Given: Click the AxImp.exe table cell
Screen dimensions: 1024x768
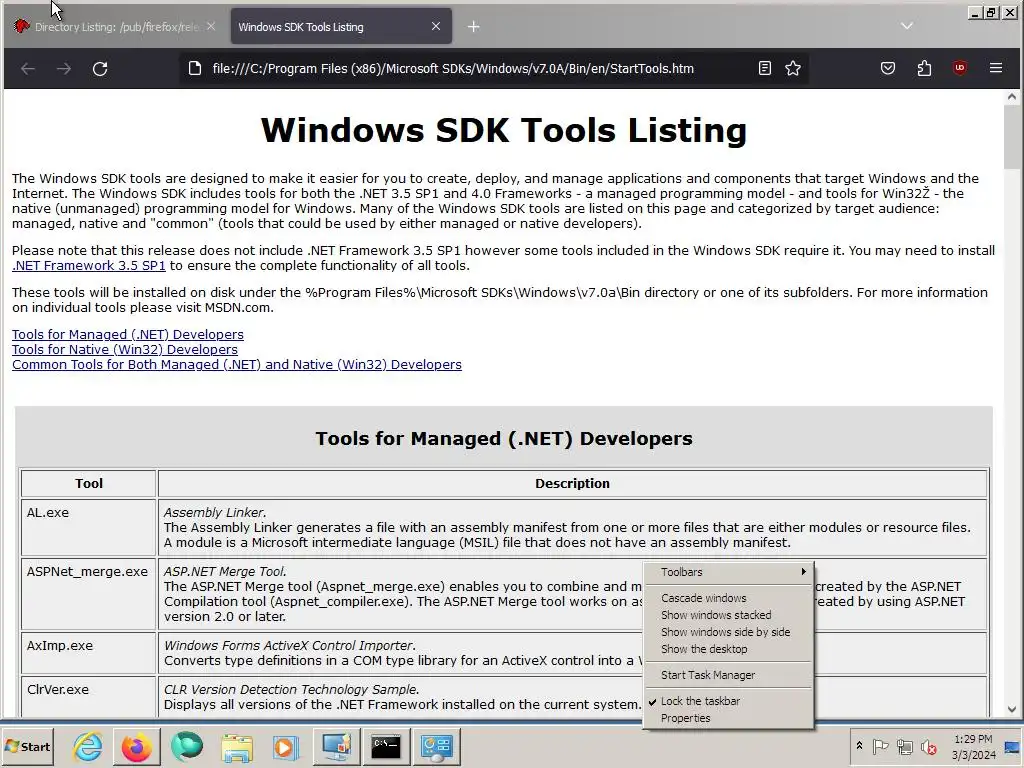Looking at the screenshot, I should click(88, 652).
